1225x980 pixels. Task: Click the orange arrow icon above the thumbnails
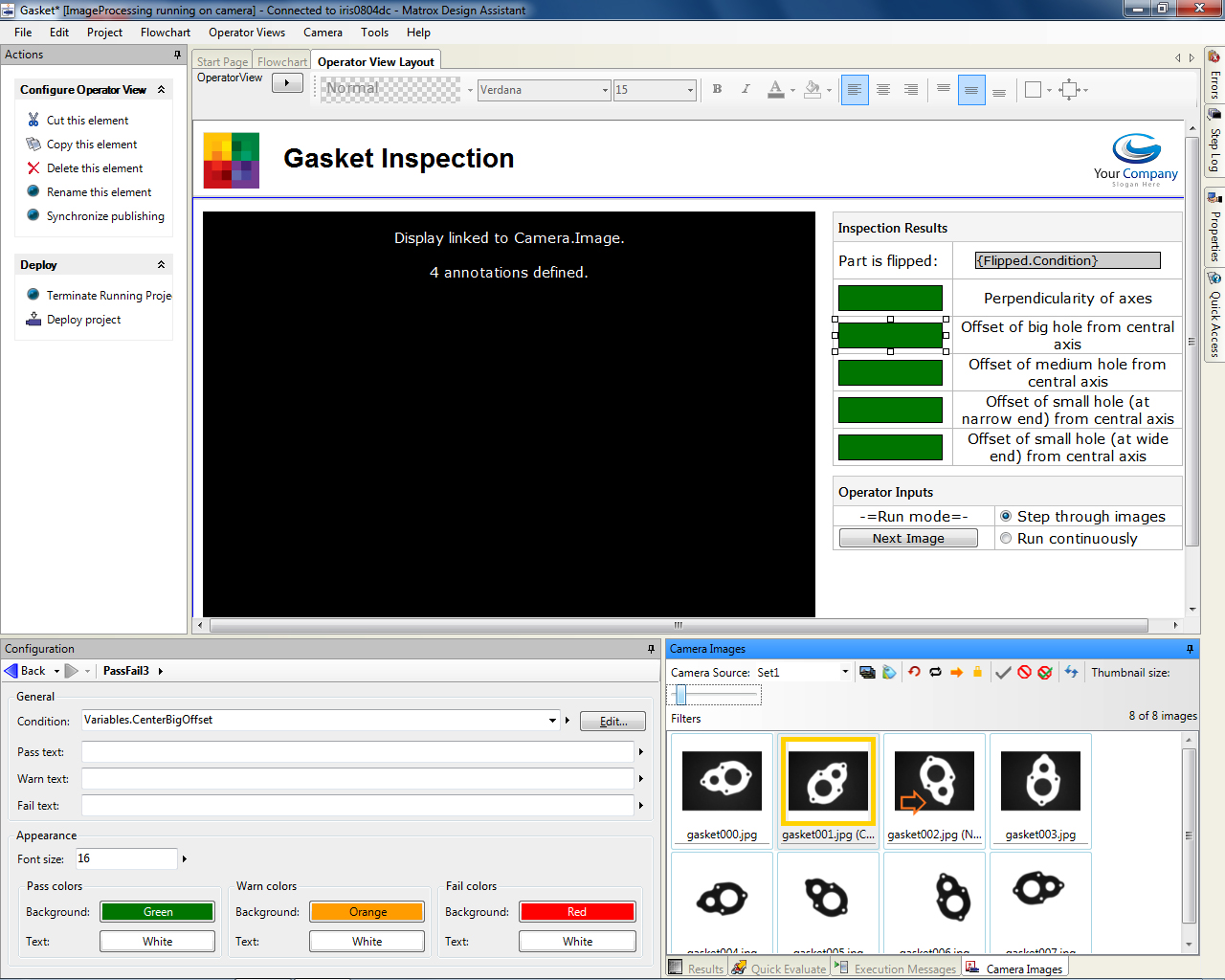click(x=956, y=672)
